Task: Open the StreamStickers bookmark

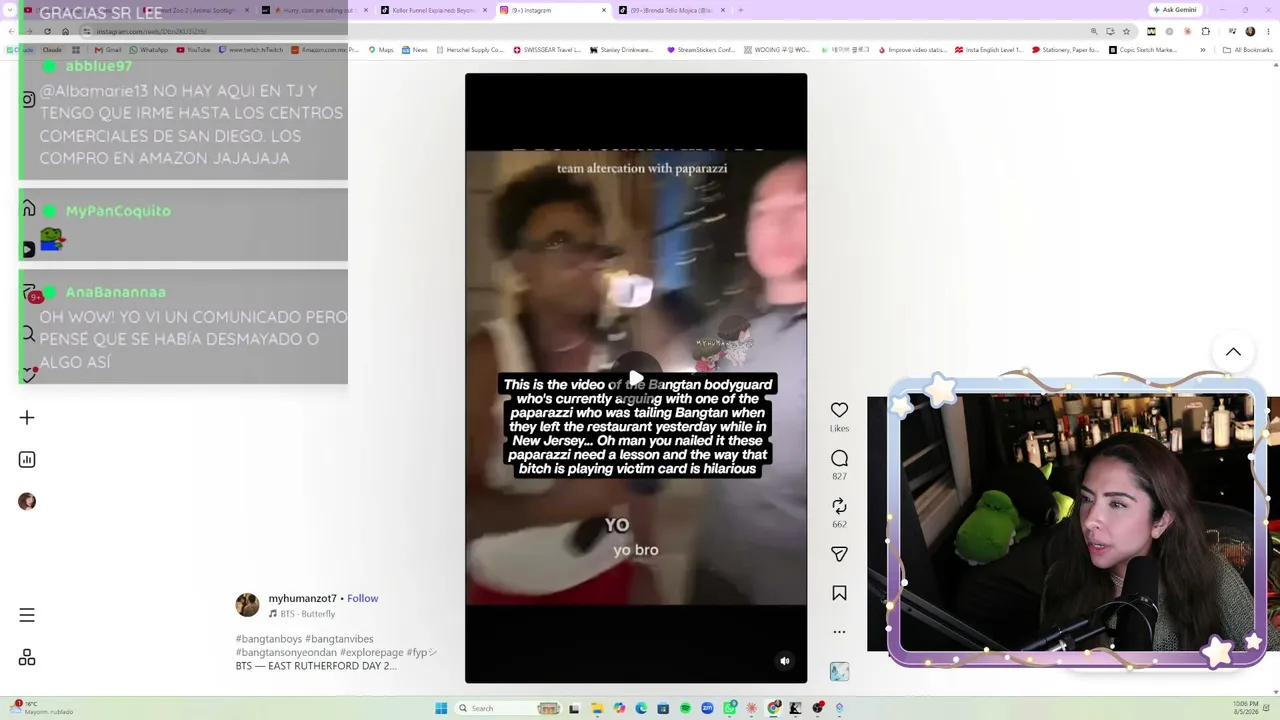Action: tap(701, 50)
